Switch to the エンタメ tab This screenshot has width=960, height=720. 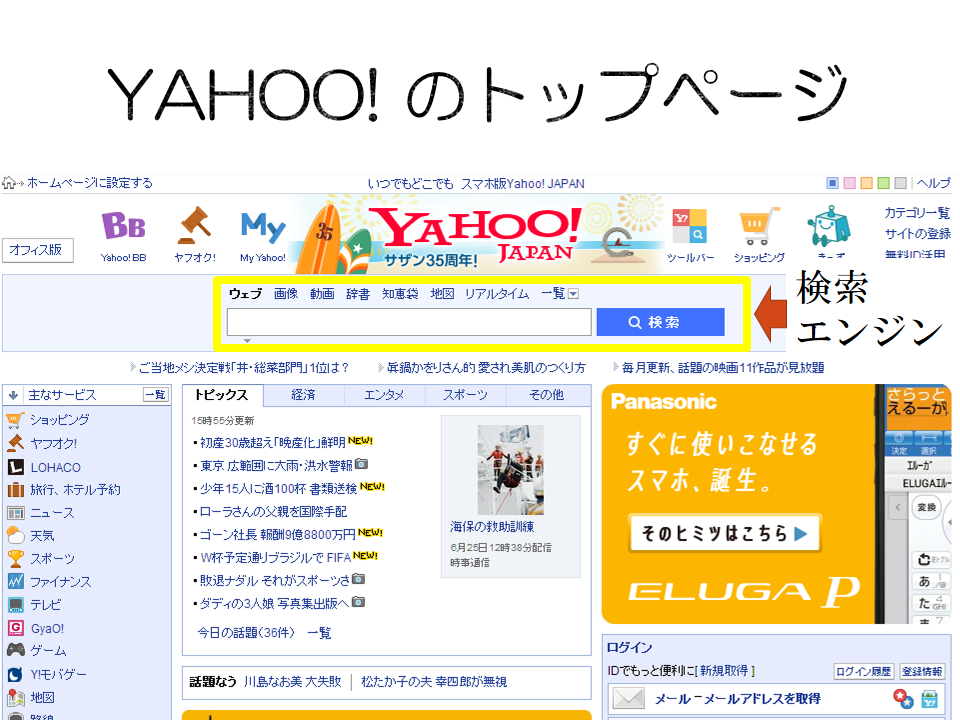[x=384, y=396]
